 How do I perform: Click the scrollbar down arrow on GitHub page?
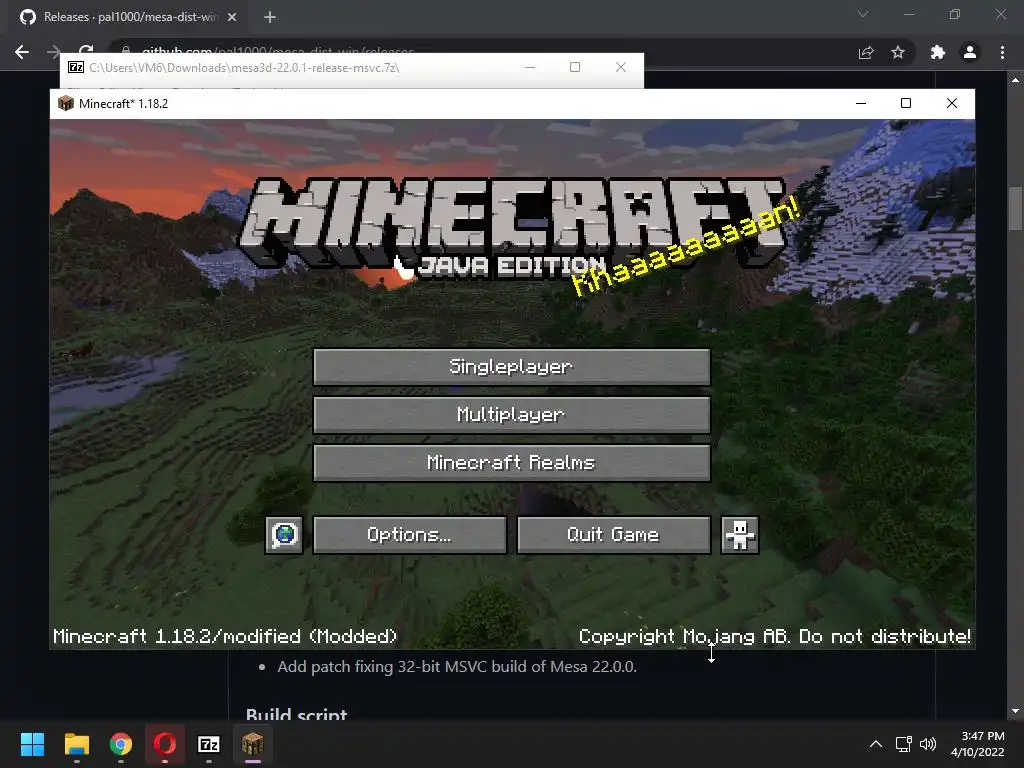coord(1015,711)
